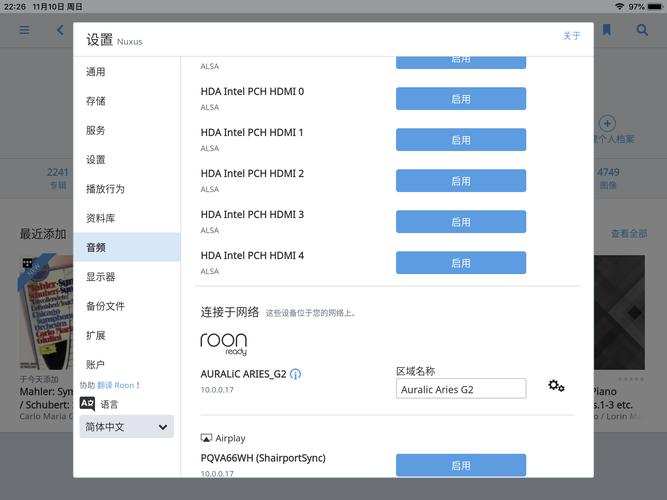The width and height of the screenshot is (667, 500).
Task: Select the 备份文件 settings tab
Action: tap(127, 306)
